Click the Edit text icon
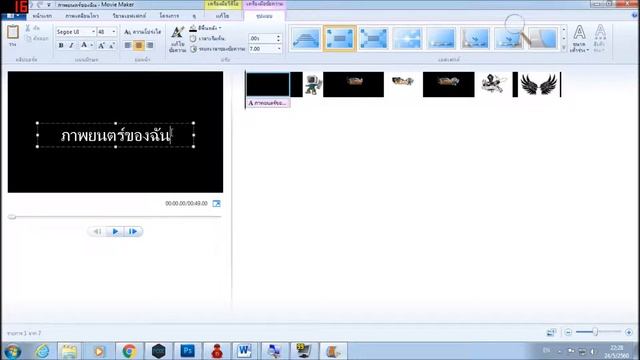Viewport: 640px width, 360px height. [x=178, y=39]
